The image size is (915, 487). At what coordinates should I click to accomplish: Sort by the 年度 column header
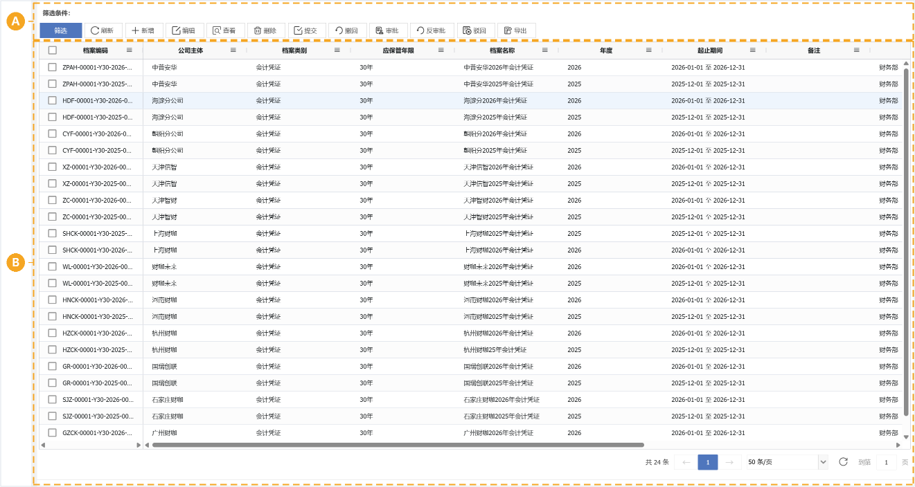(604, 51)
